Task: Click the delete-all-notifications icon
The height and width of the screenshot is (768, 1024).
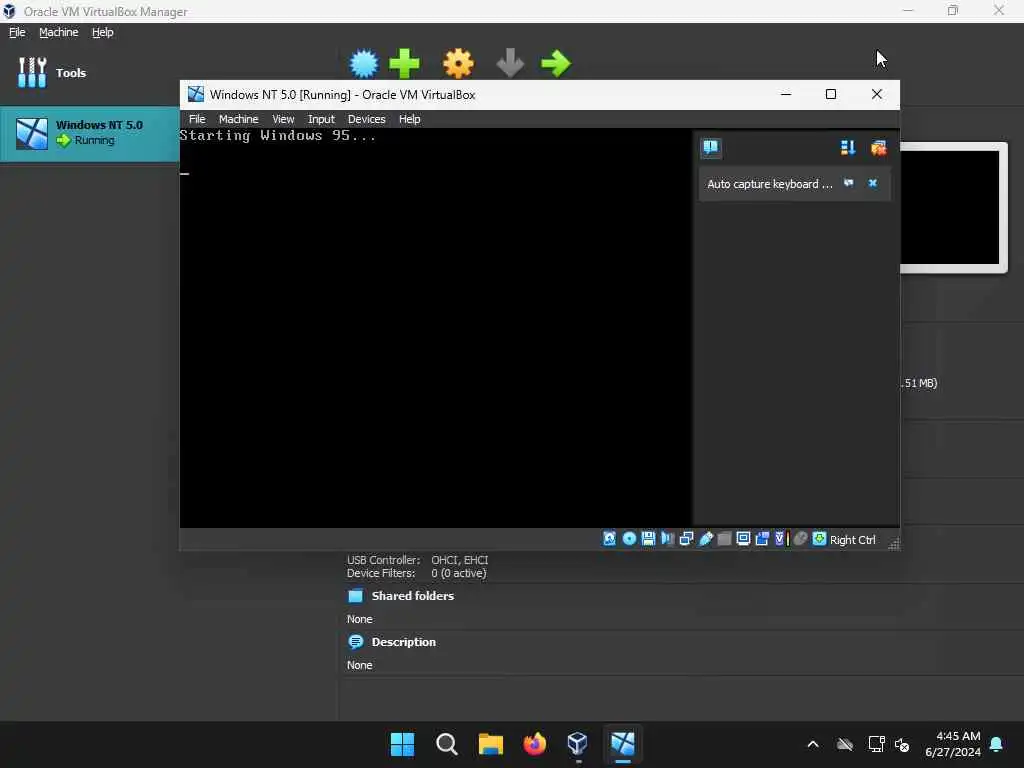Action: click(x=878, y=148)
